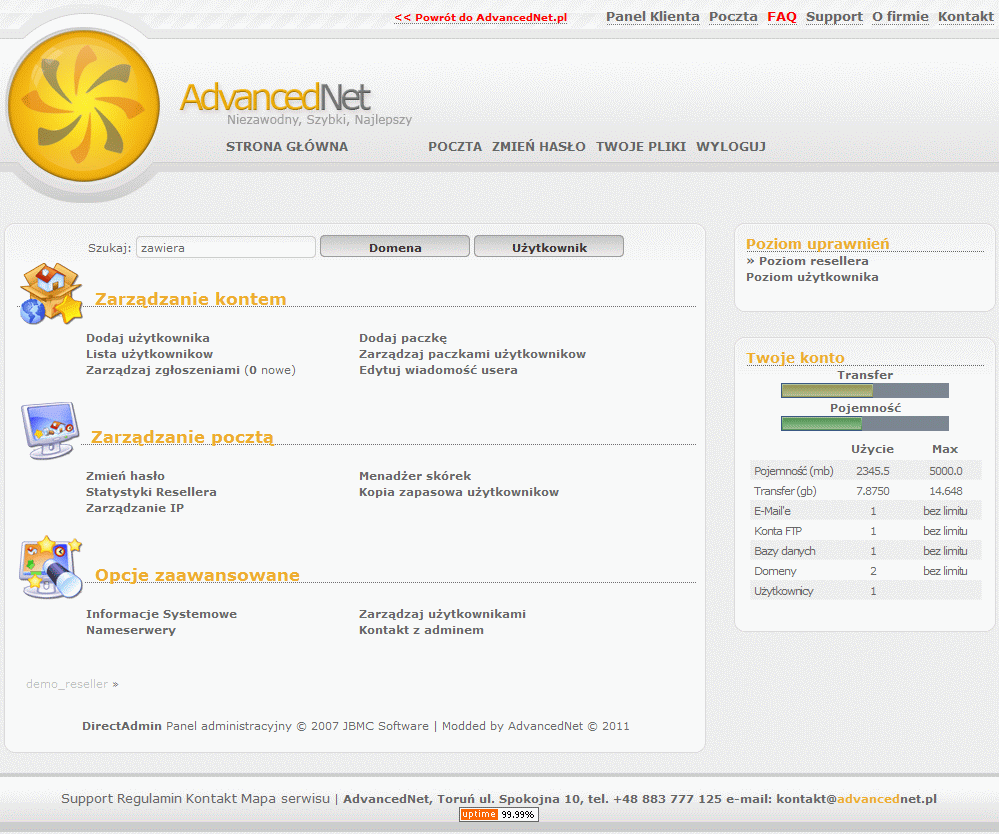Click the Zarządzanie kontem box icon
Viewport: 999px width, 834px height.
coord(51,293)
